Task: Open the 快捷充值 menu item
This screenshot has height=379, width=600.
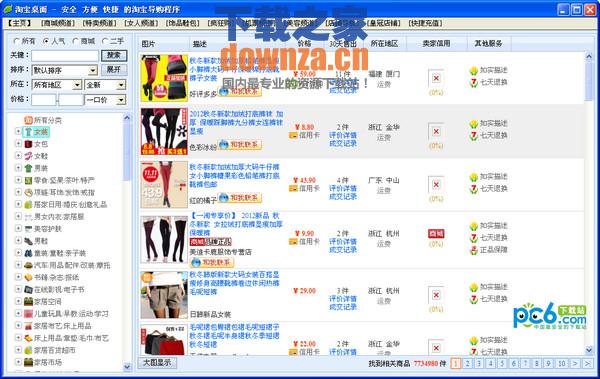Action: coord(425,23)
